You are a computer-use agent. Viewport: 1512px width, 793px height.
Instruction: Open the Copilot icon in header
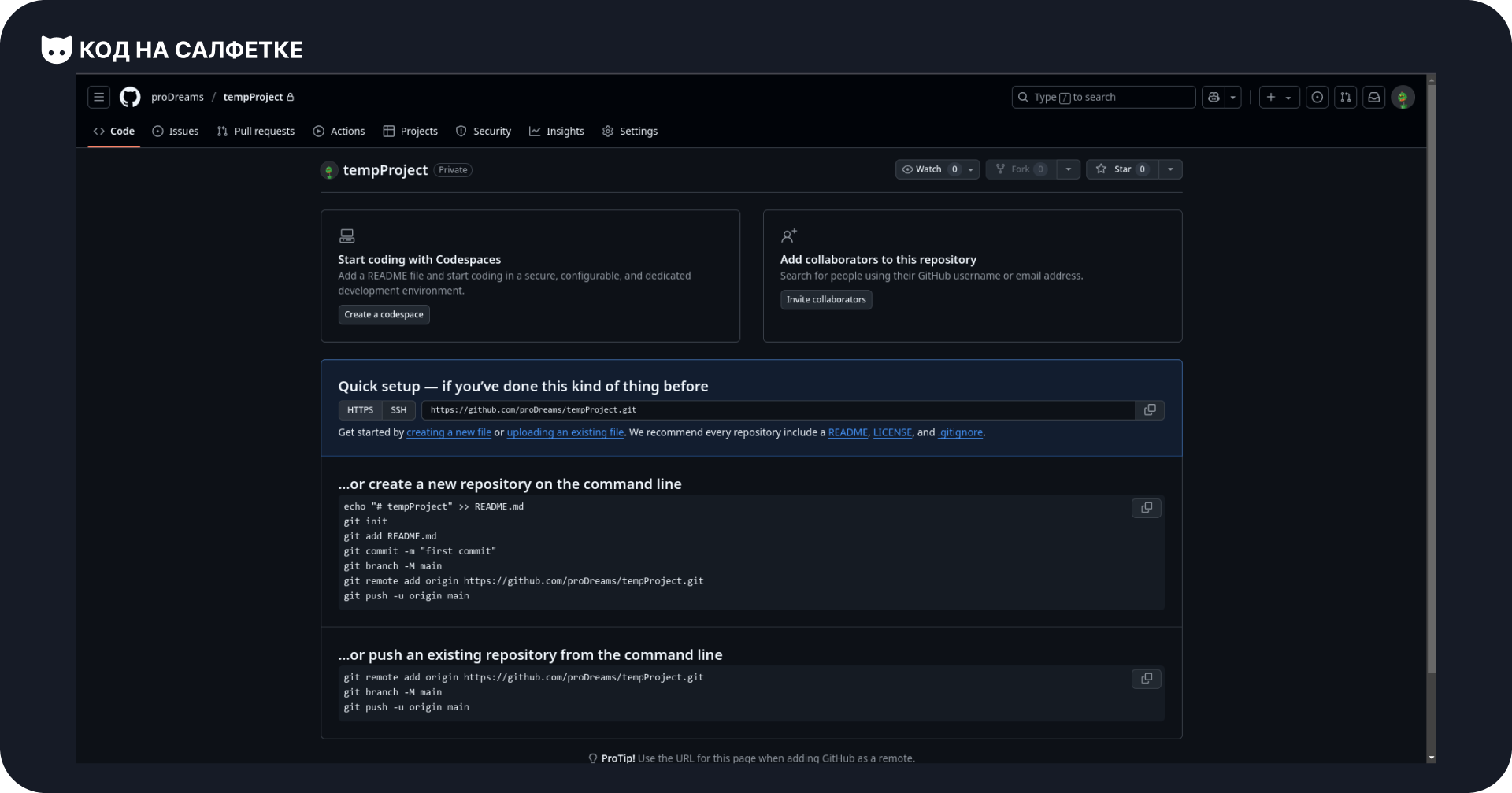[x=1214, y=97]
